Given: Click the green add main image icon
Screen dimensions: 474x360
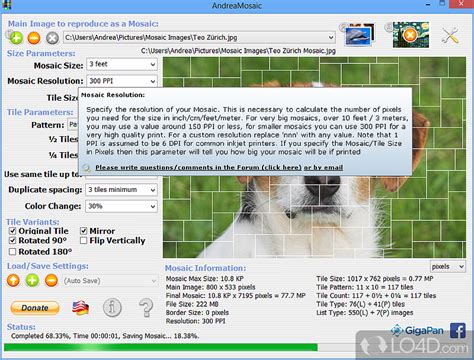Looking at the screenshot, I should (x=16, y=38).
